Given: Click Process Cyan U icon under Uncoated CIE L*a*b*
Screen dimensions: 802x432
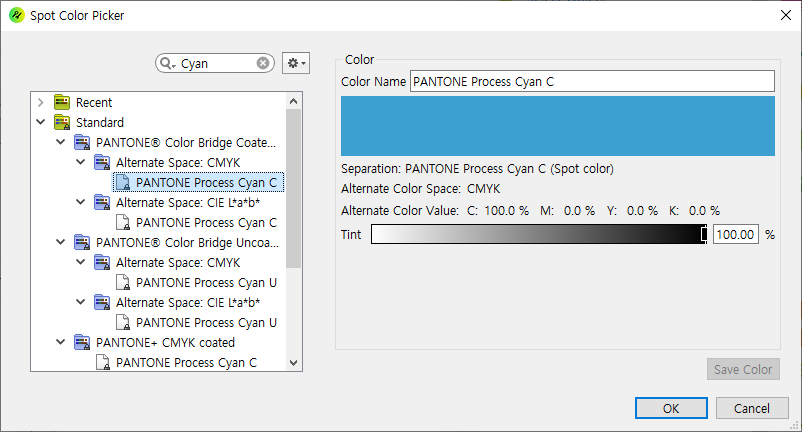Looking at the screenshot, I should coord(123,323).
